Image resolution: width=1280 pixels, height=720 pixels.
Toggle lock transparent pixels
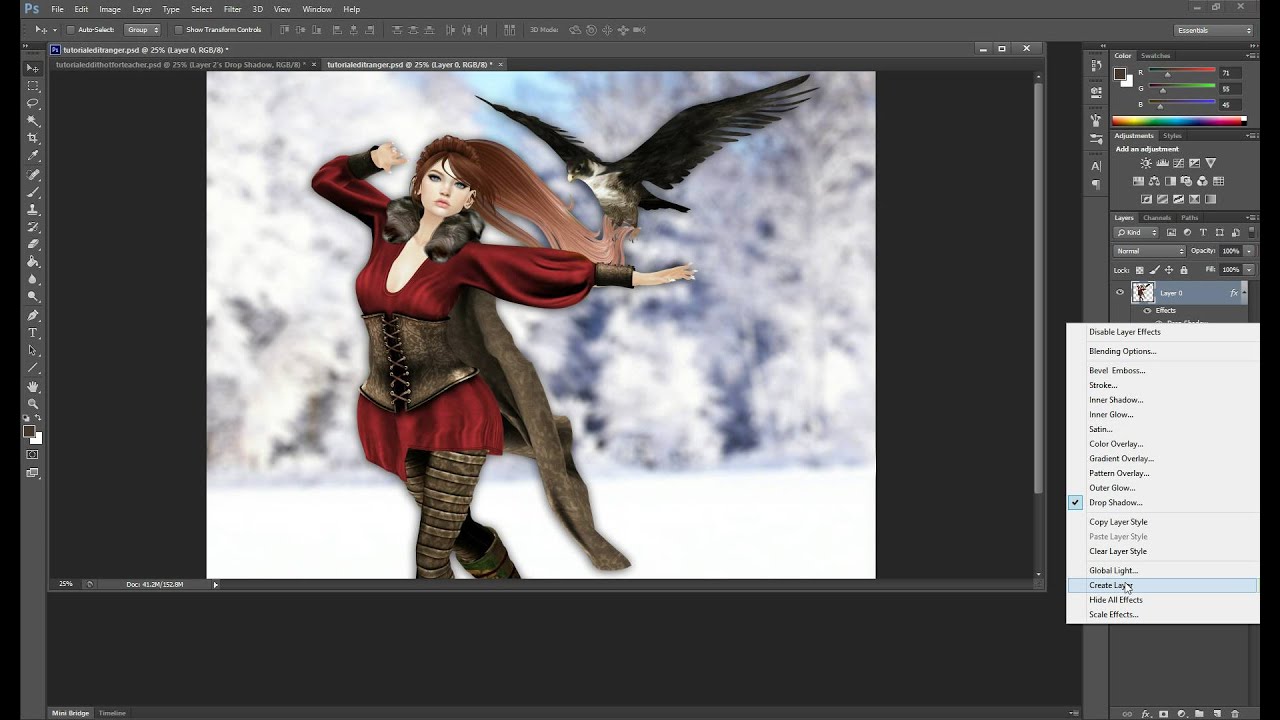pyautogui.click(x=1139, y=270)
